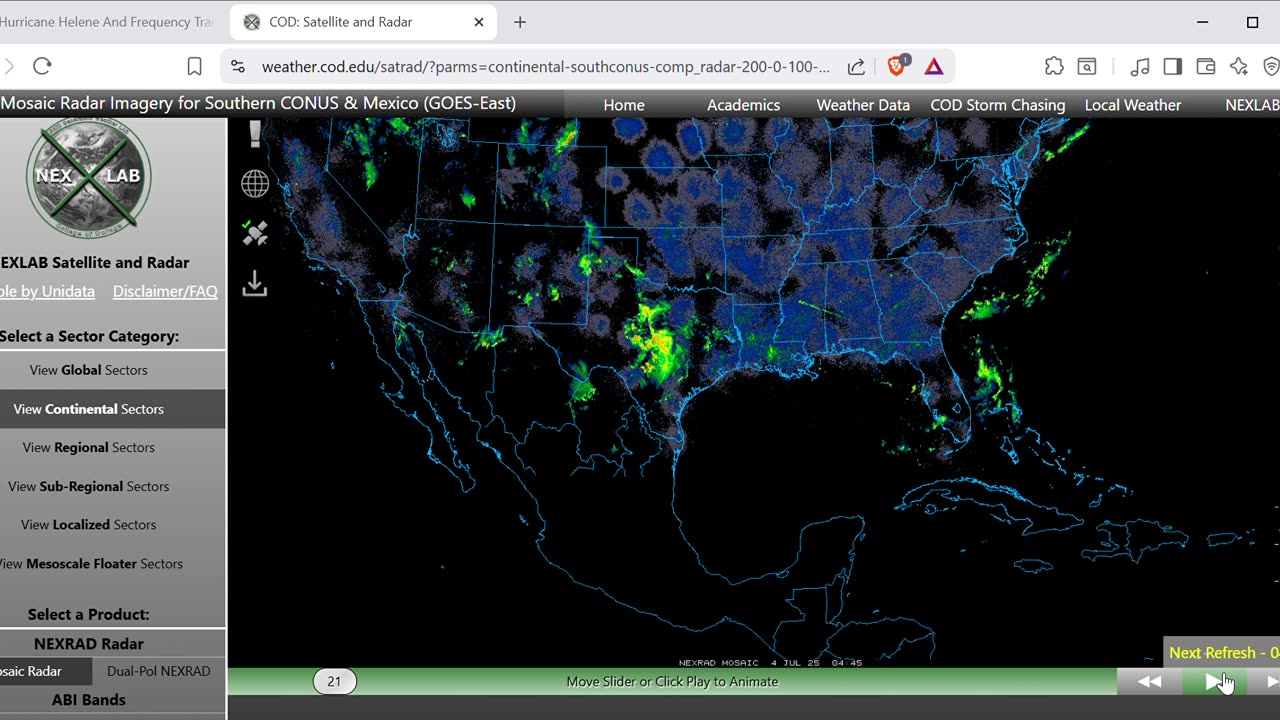
Task: Click the NEXLAB Satellite and Radar heading
Action: coord(94,263)
